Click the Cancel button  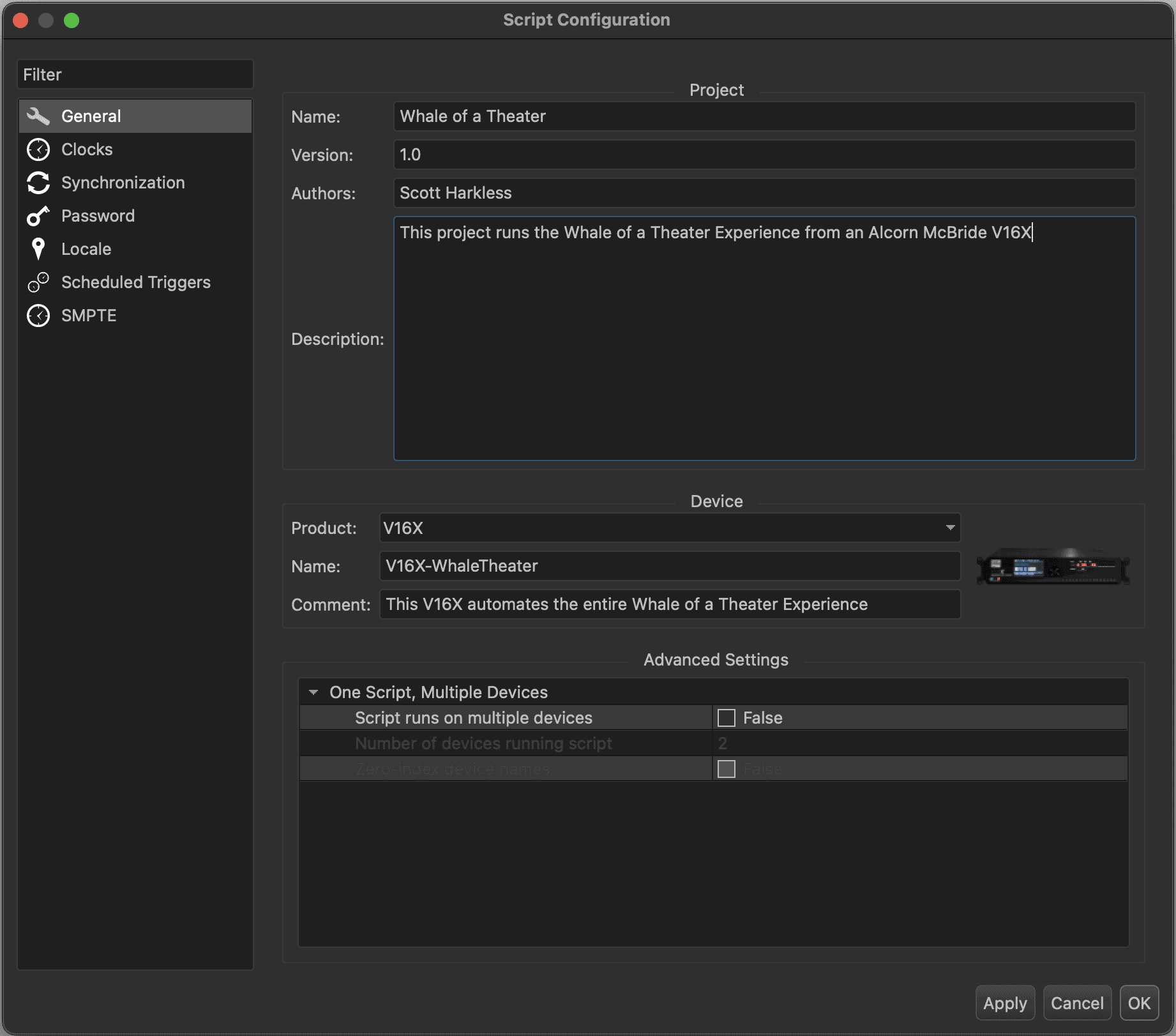pyautogui.click(x=1076, y=1003)
